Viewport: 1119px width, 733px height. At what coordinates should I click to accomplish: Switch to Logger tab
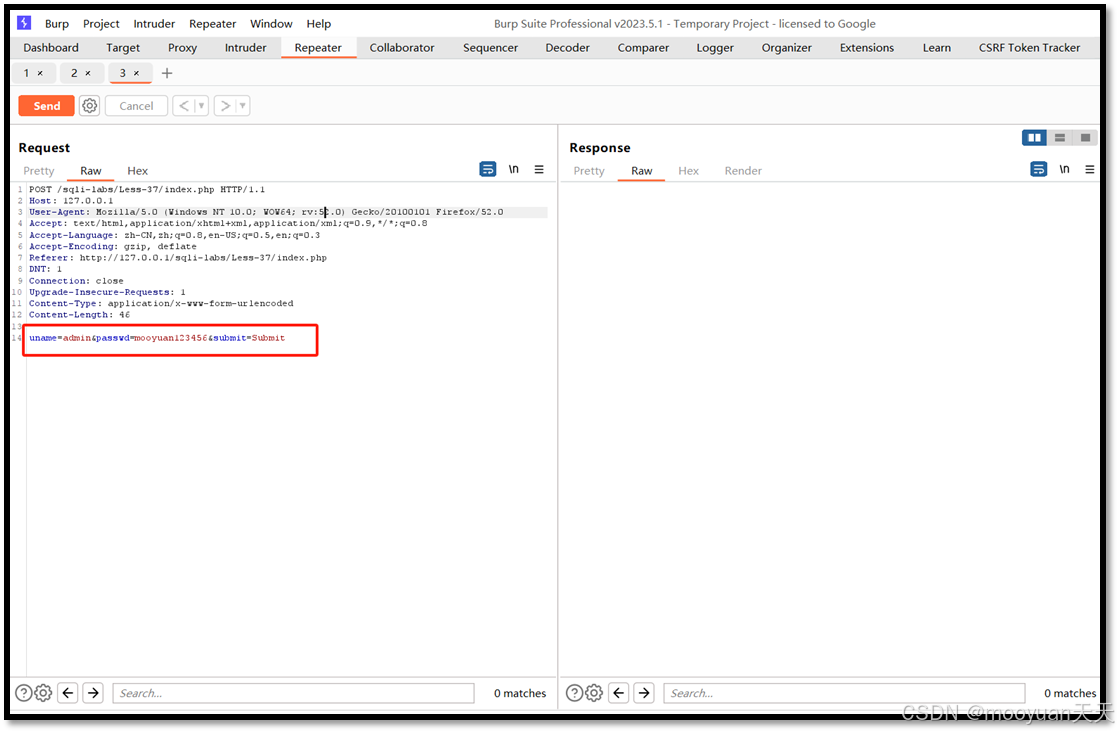715,48
